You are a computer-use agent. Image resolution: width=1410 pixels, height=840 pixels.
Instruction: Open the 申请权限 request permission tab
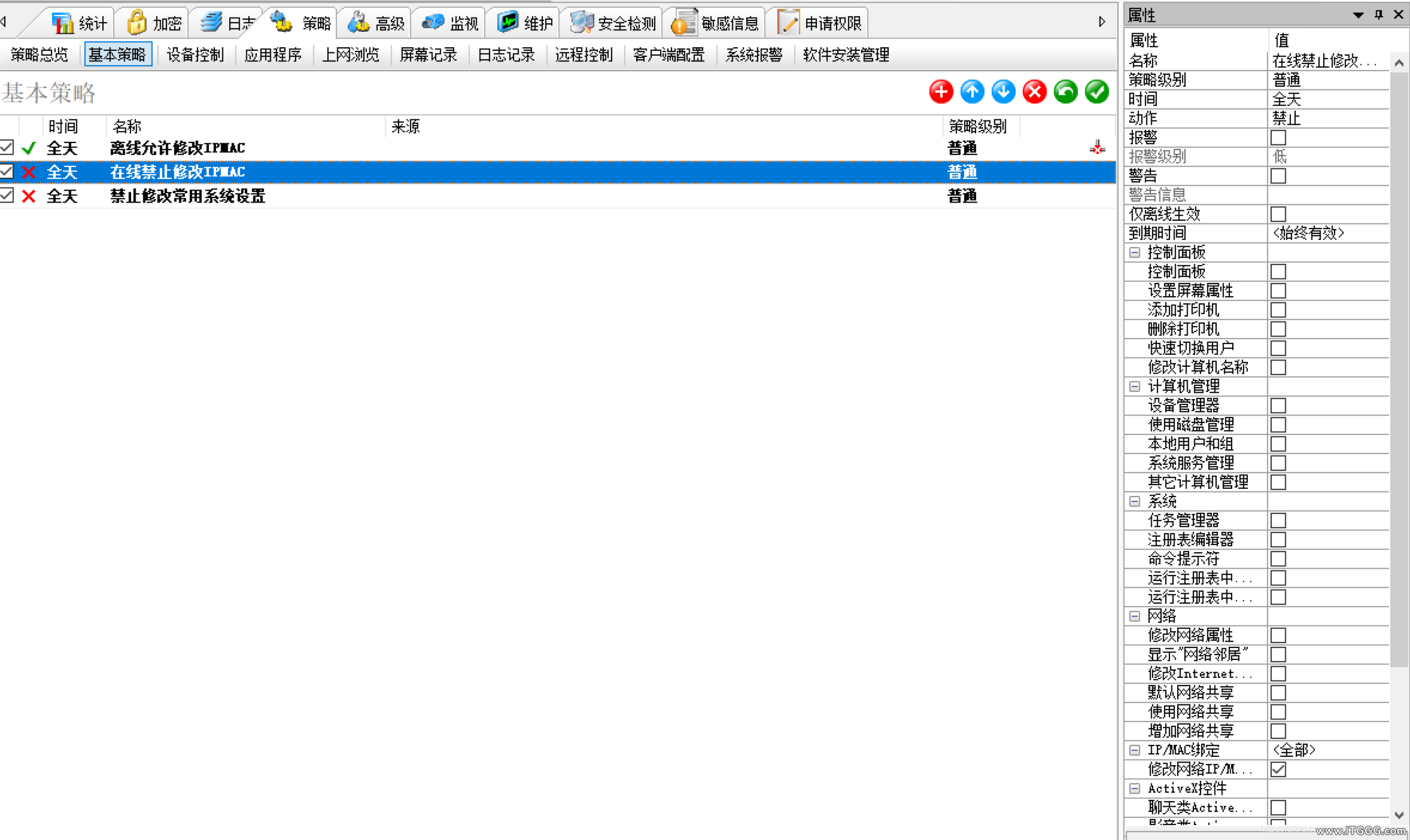pyautogui.click(x=819, y=23)
